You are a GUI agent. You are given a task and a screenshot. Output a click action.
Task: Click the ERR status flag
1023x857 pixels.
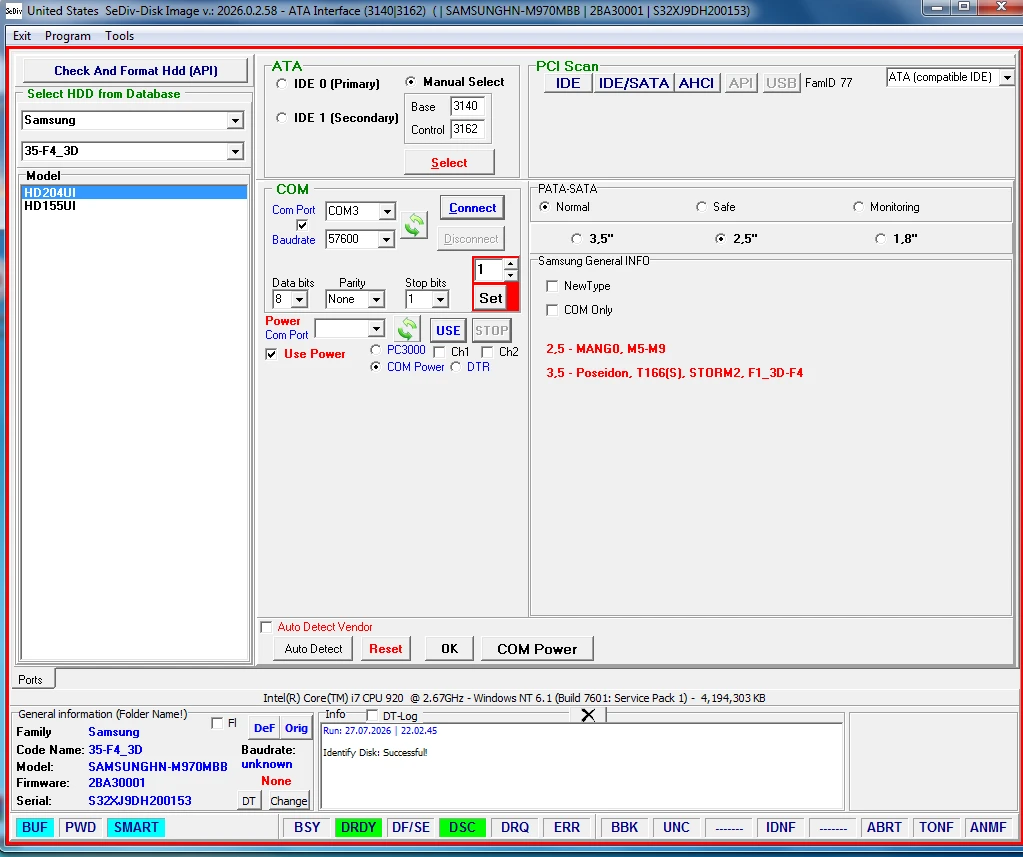tap(566, 827)
